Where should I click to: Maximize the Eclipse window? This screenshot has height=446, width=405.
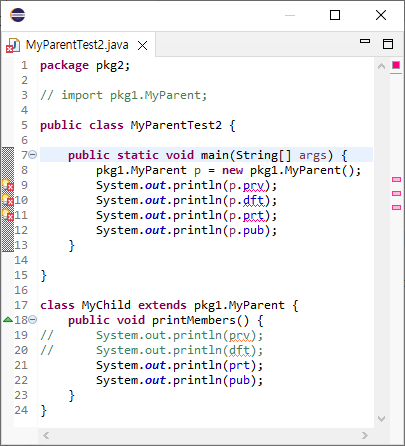click(x=335, y=15)
